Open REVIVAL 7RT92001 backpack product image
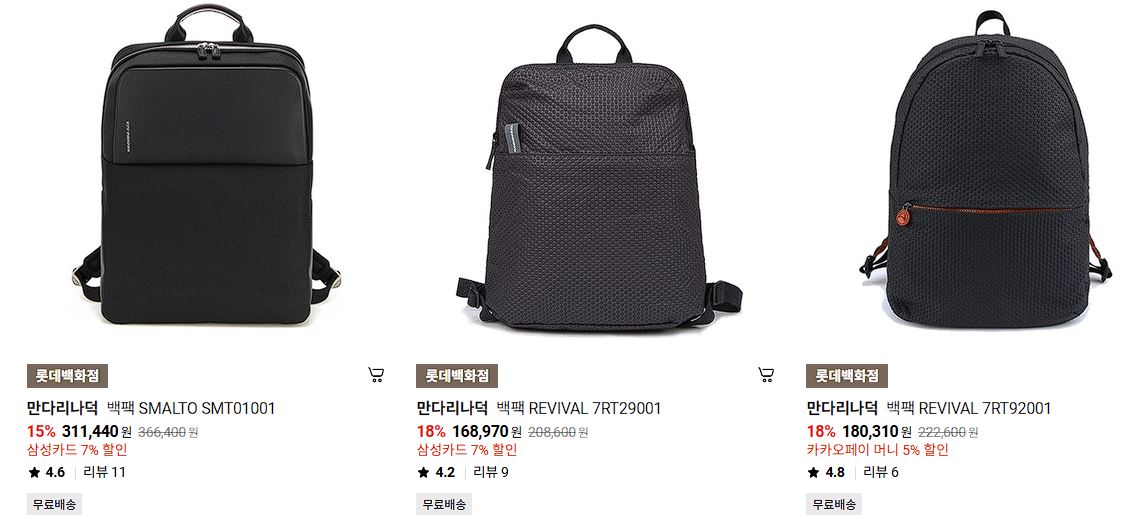 click(x=985, y=169)
